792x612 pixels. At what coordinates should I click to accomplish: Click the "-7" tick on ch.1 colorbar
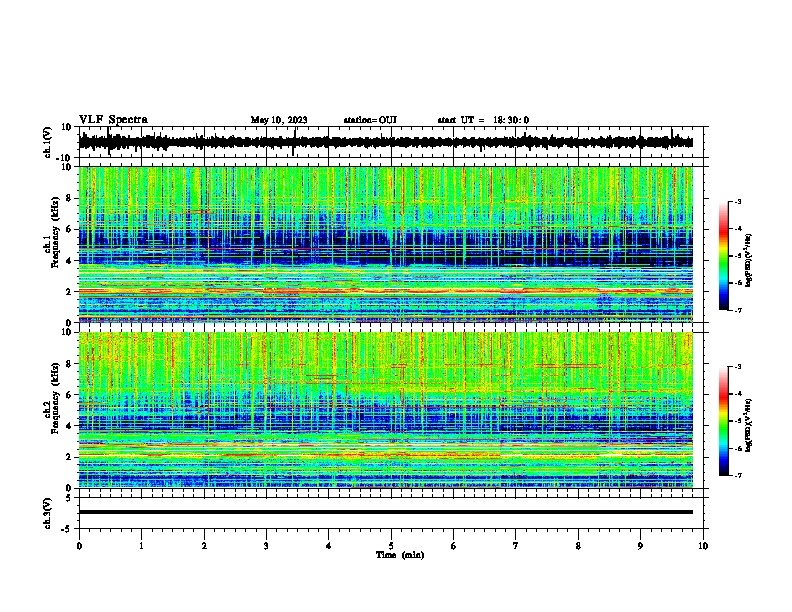point(737,310)
